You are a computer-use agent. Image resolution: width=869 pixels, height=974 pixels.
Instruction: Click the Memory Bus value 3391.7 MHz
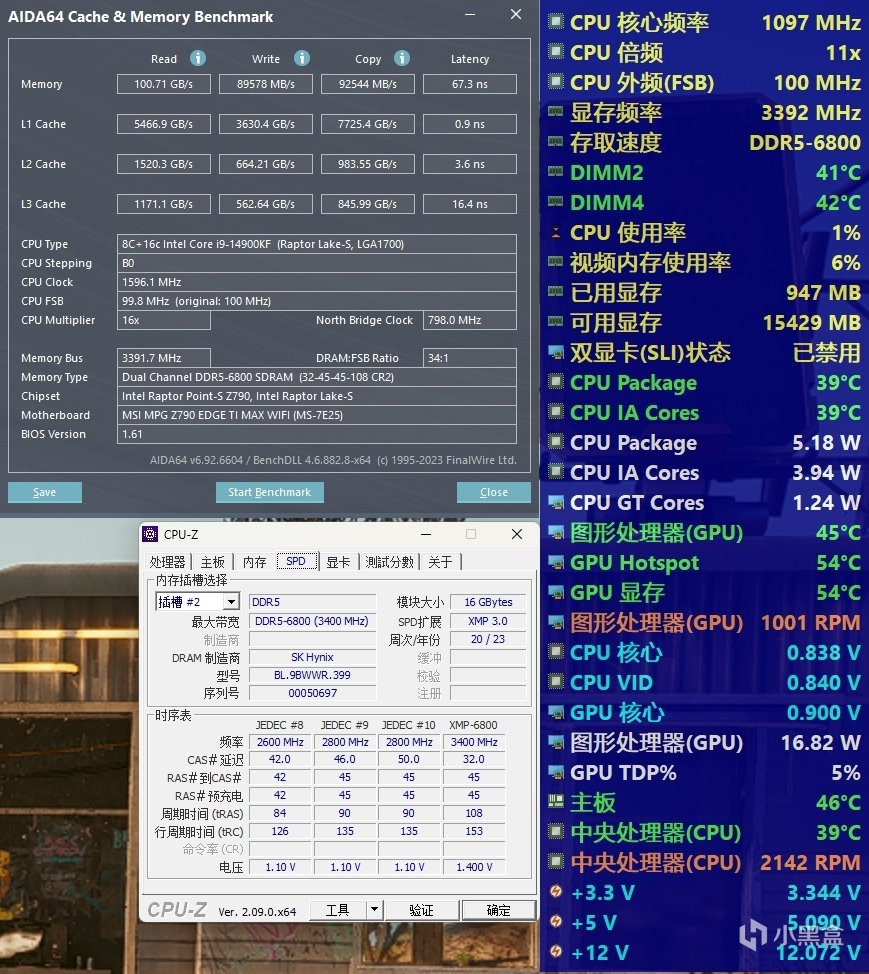click(x=164, y=358)
